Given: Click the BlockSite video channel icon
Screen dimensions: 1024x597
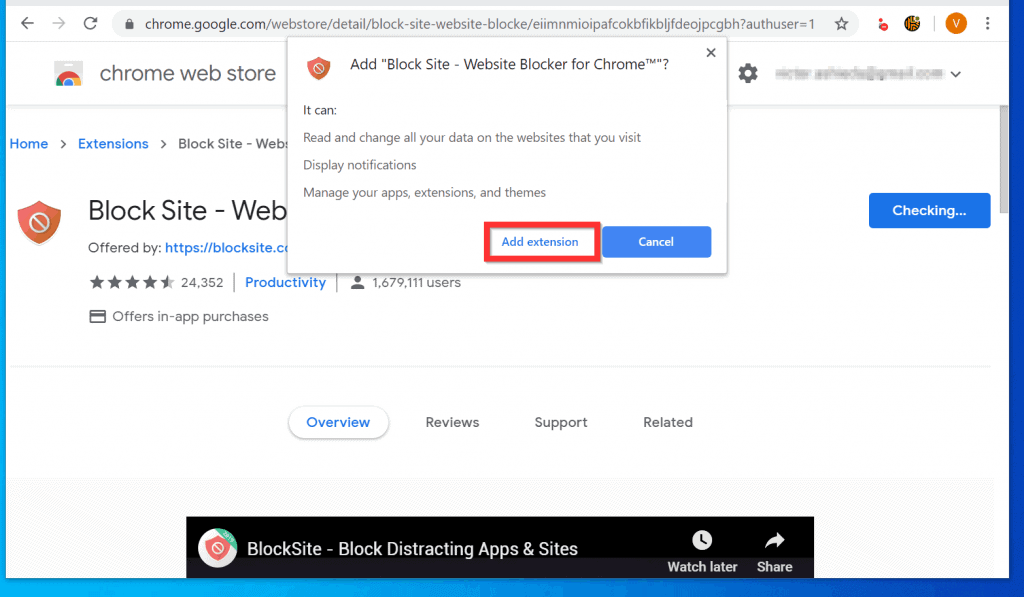Looking at the screenshot, I should tap(217, 548).
